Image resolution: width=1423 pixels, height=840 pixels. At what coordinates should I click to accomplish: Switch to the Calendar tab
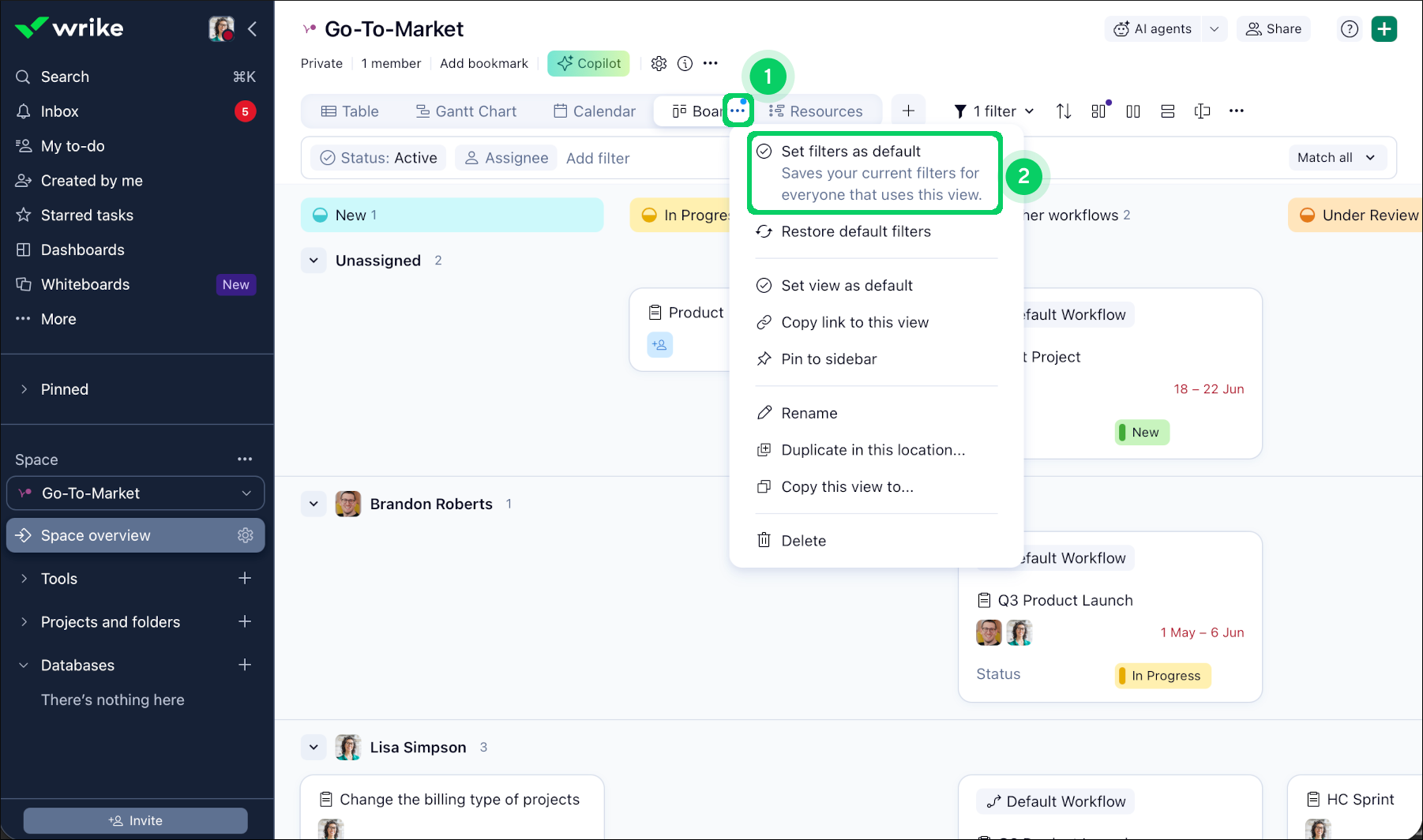[594, 111]
